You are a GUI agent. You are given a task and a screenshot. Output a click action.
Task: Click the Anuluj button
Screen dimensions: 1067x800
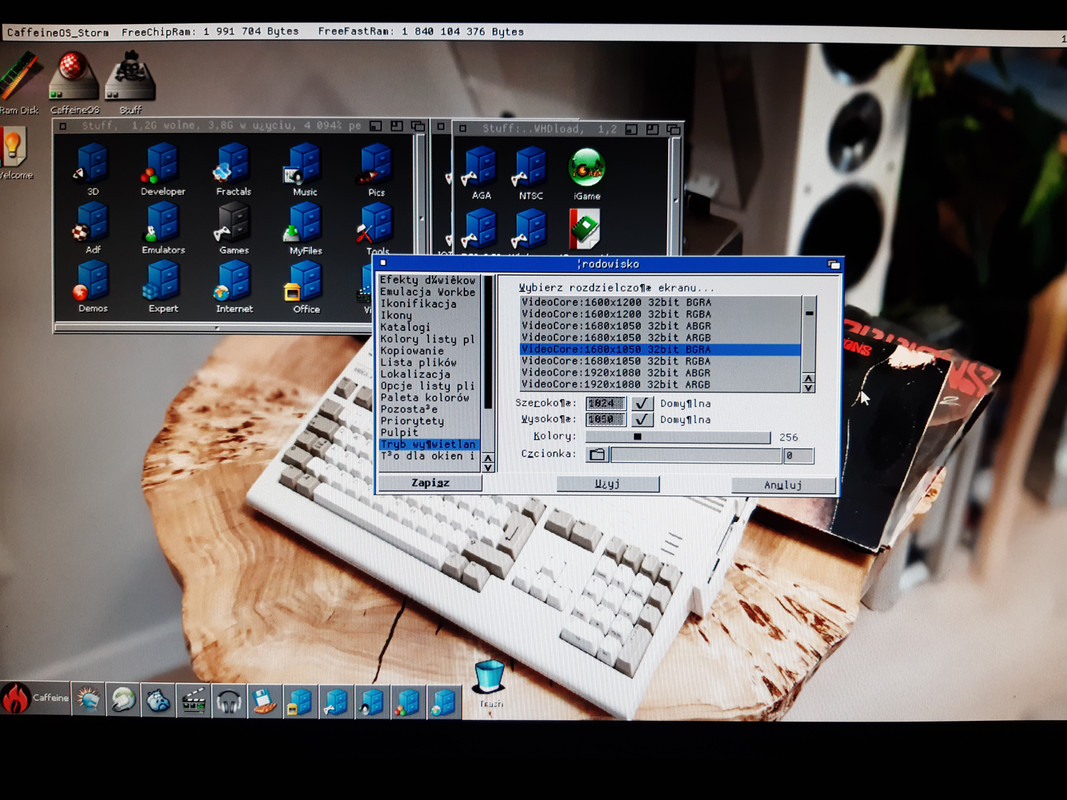[783, 485]
